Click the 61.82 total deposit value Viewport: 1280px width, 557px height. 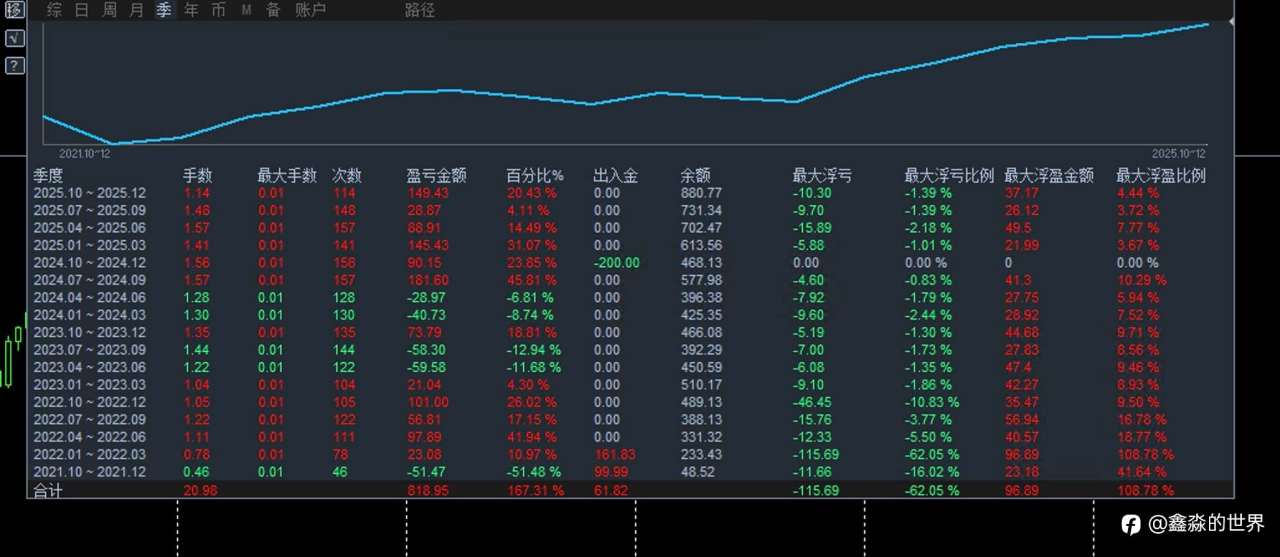609,490
